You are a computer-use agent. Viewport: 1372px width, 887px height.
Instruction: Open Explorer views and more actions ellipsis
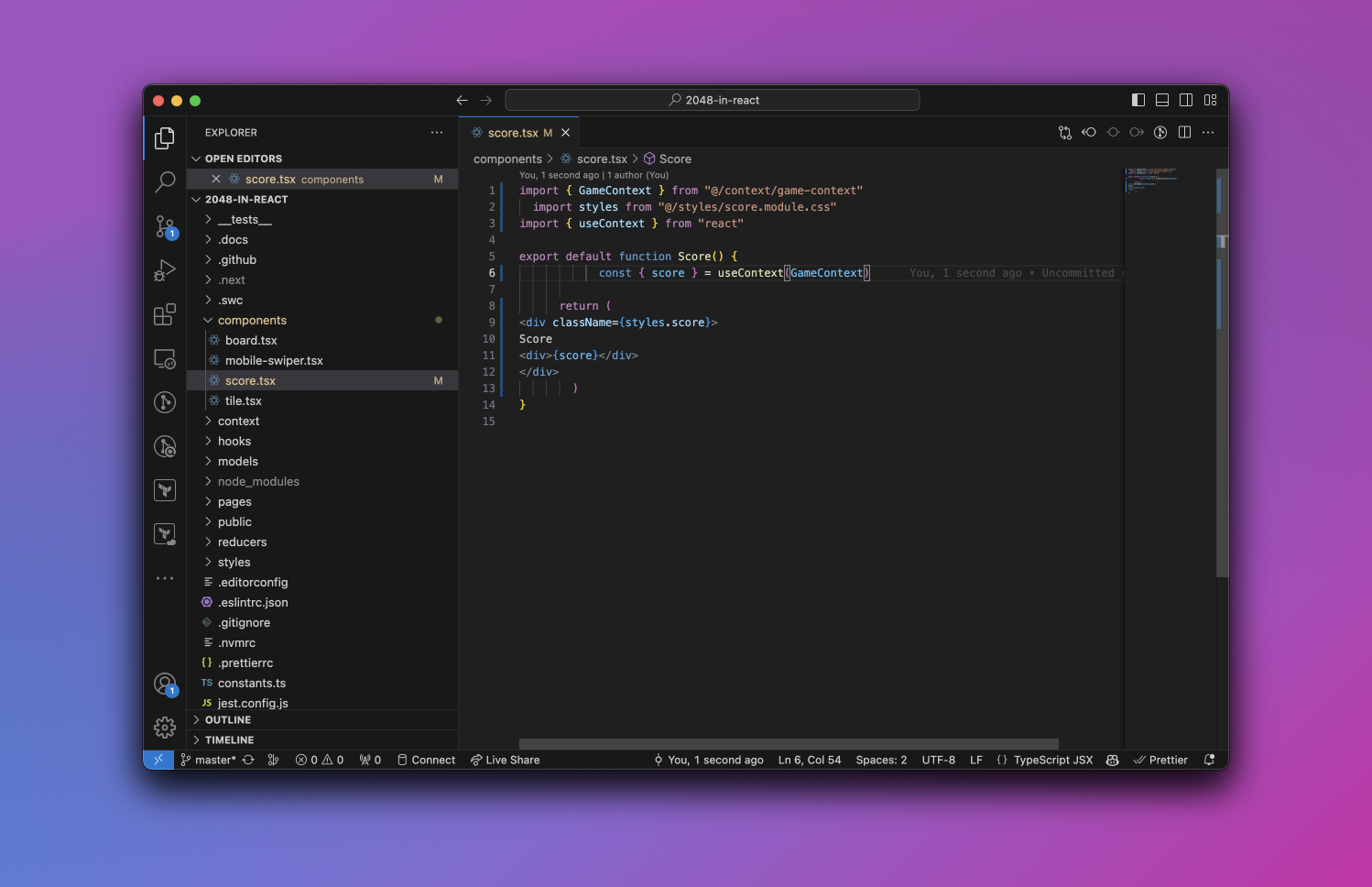click(437, 133)
